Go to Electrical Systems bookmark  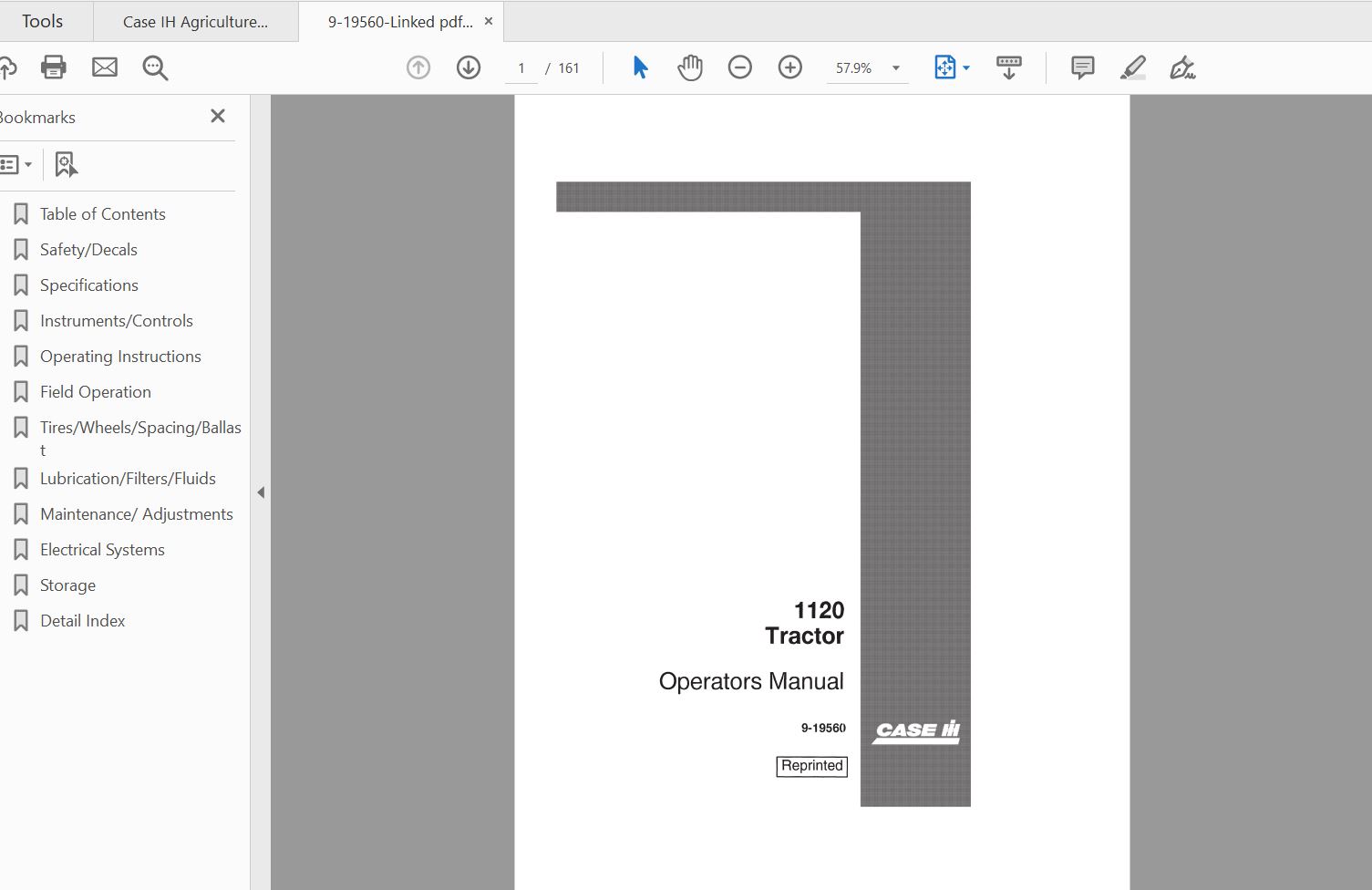pyautogui.click(x=102, y=550)
